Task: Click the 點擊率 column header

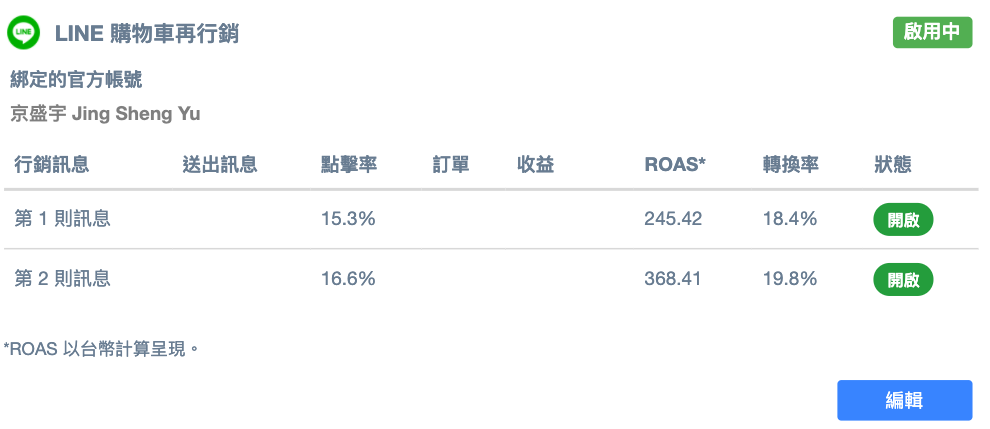Action: (x=349, y=165)
